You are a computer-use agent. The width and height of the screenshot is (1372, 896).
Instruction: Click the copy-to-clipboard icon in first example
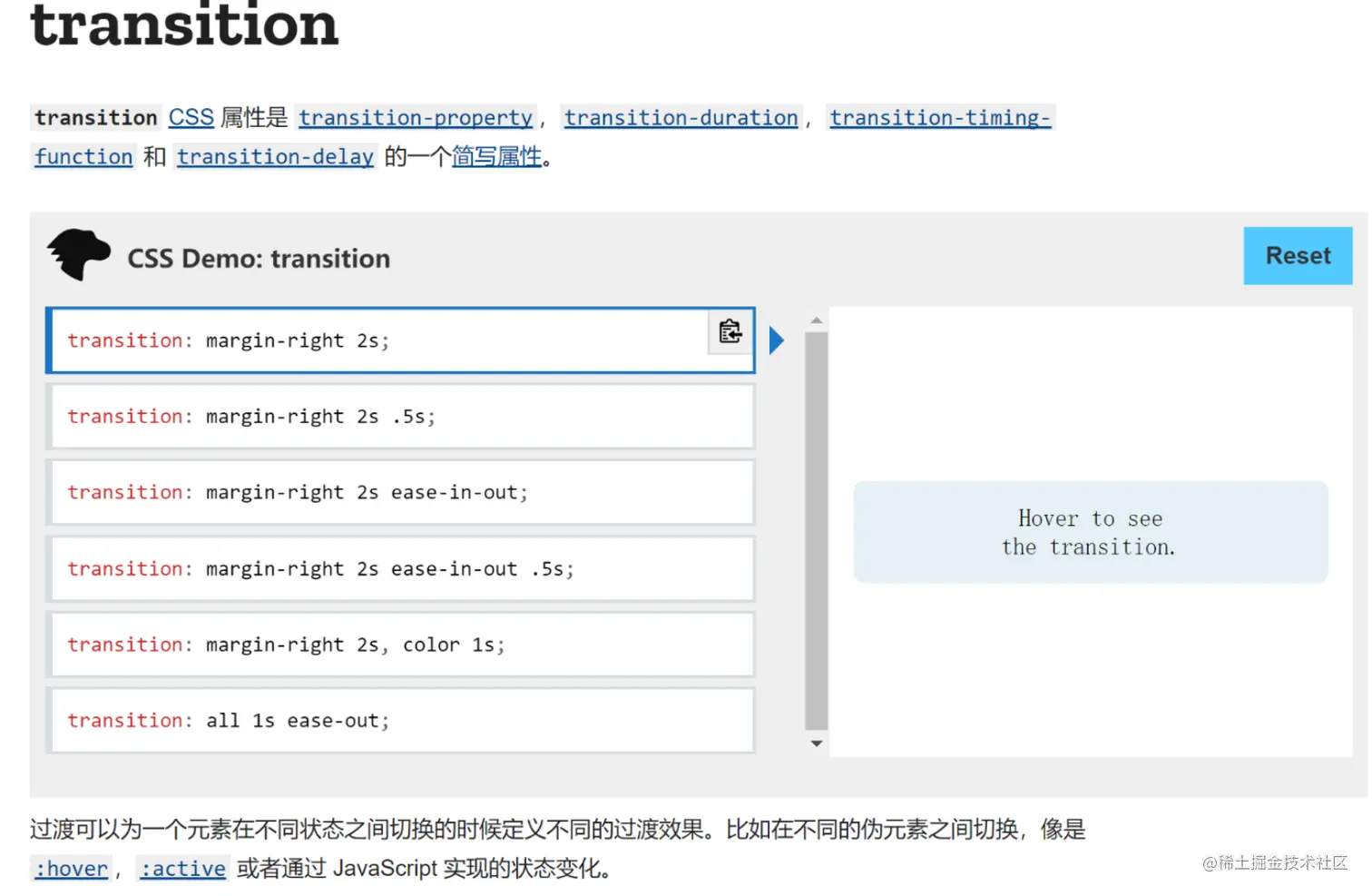pos(730,331)
